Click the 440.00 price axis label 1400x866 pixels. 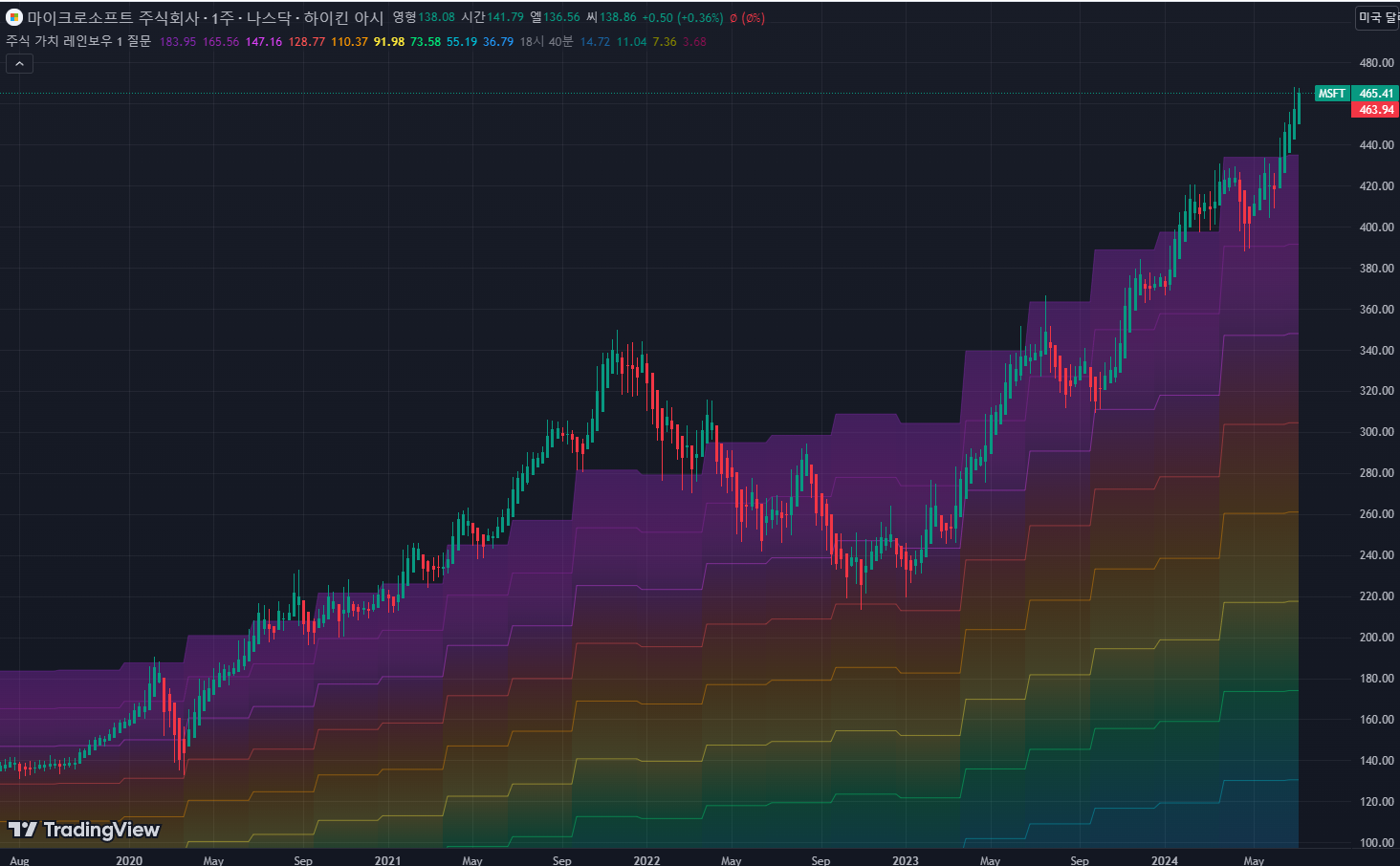tap(1377, 145)
